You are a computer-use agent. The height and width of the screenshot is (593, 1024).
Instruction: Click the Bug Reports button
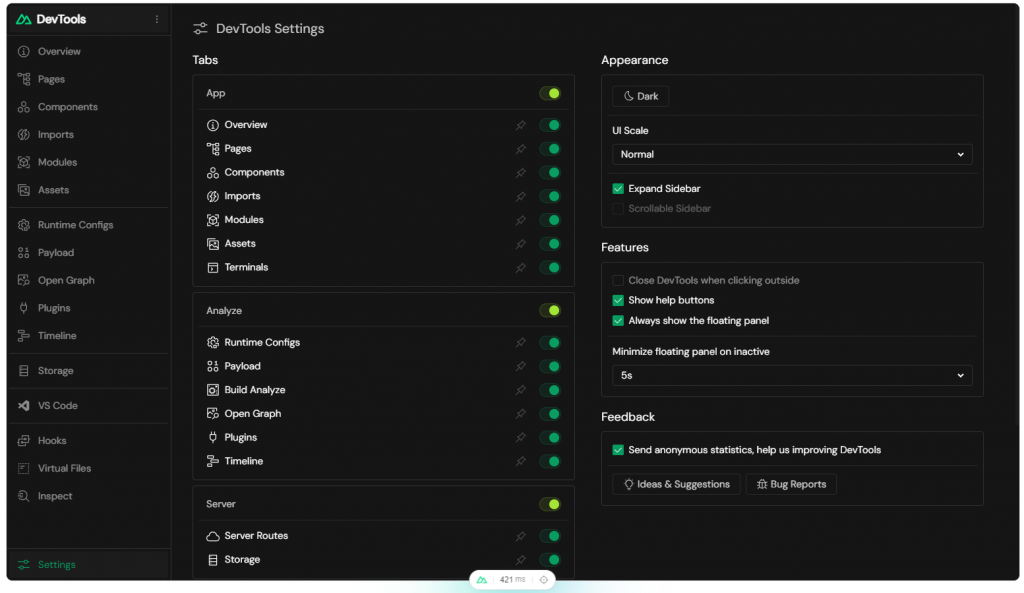click(x=791, y=484)
